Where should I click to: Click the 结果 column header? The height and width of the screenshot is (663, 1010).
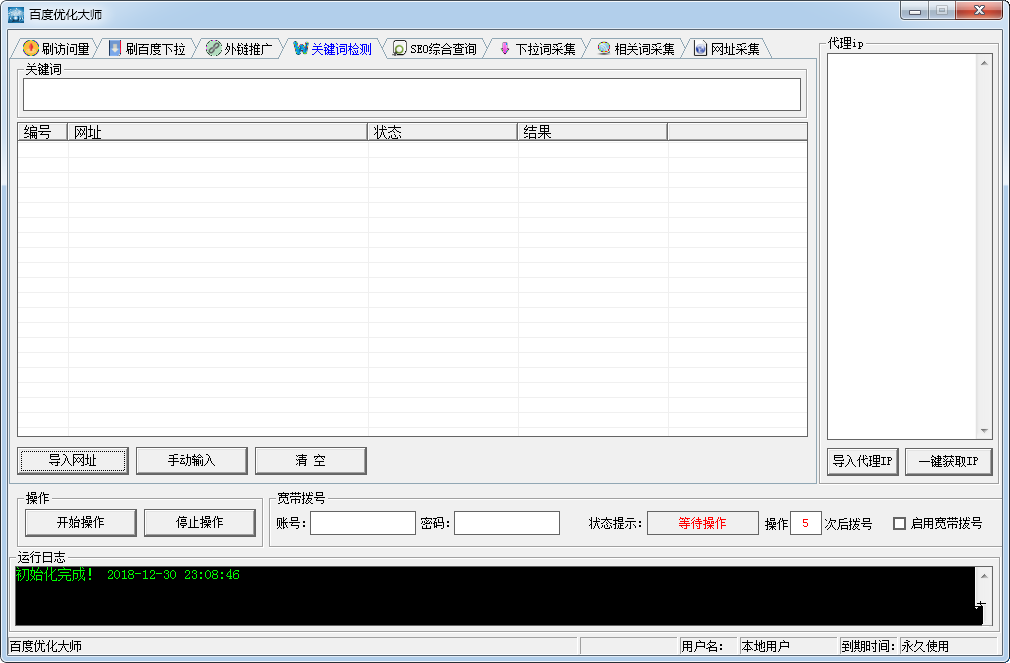pyautogui.click(x=592, y=132)
